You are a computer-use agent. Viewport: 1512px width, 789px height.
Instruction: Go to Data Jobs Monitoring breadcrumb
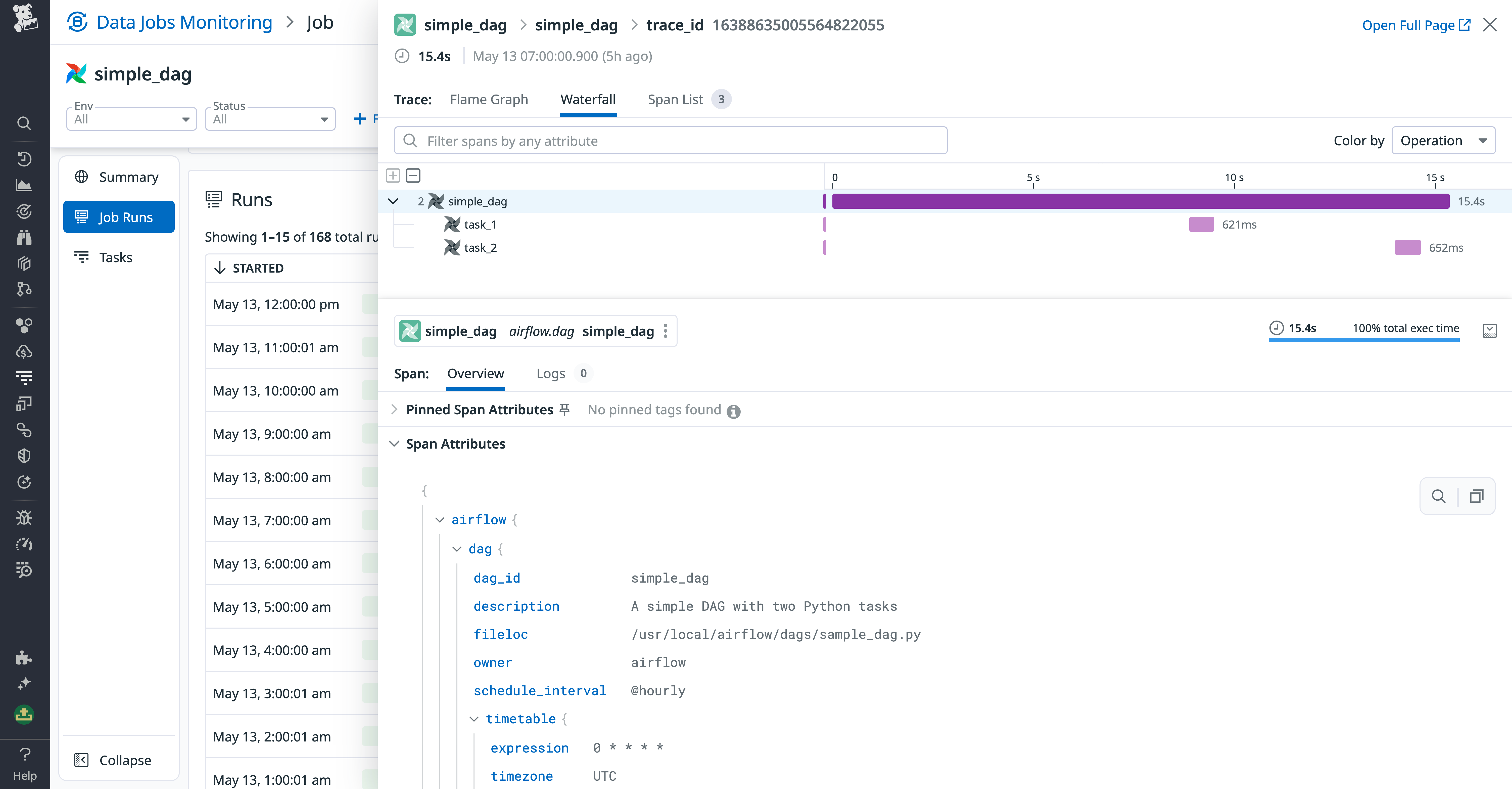pyautogui.click(x=184, y=22)
